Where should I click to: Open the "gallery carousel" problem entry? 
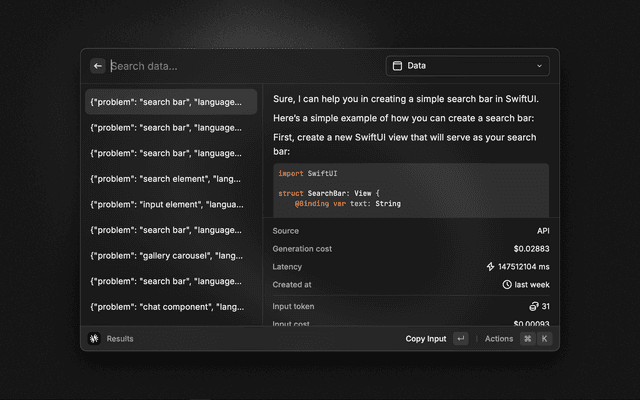tap(170, 256)
